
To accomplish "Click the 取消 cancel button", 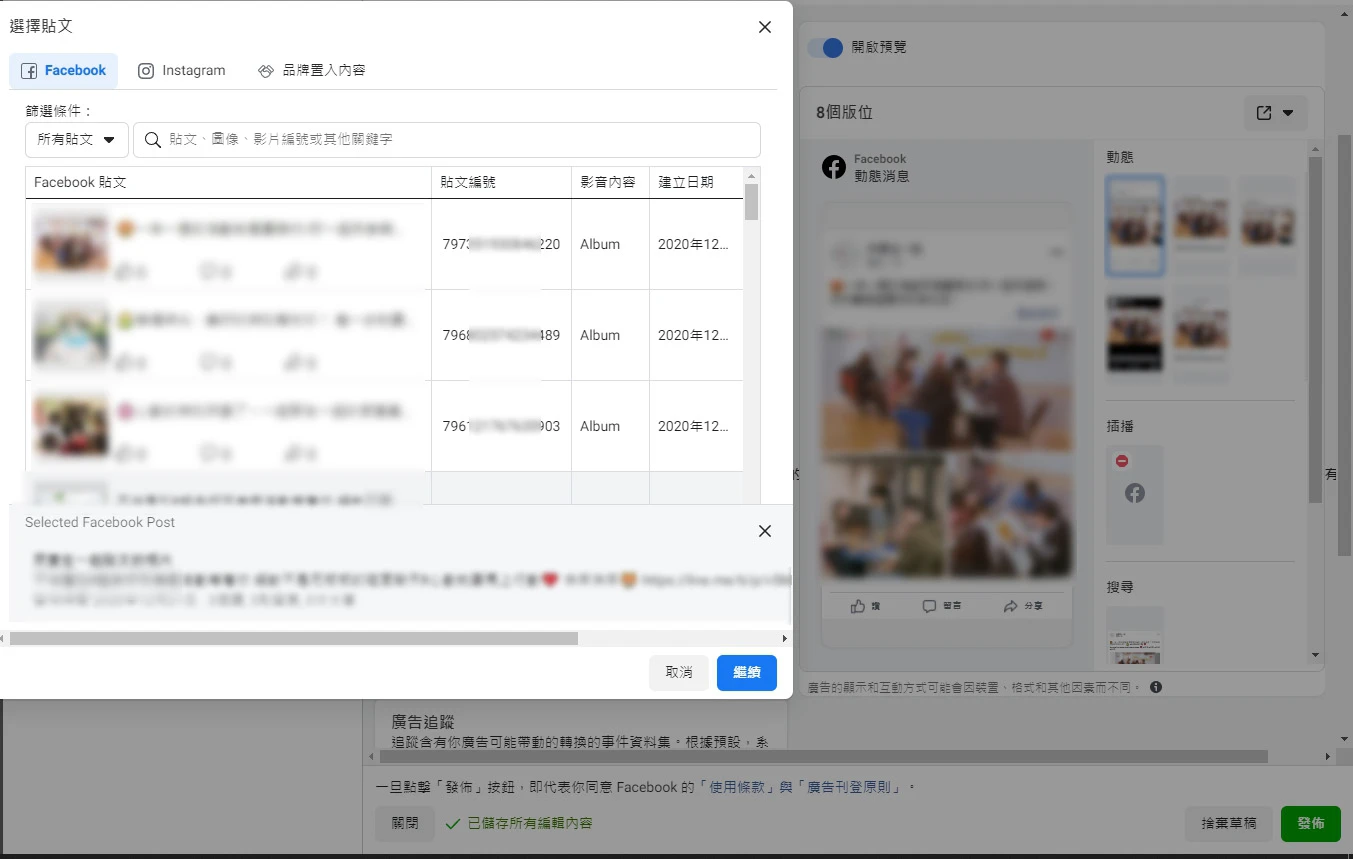I will click(678, 673).
